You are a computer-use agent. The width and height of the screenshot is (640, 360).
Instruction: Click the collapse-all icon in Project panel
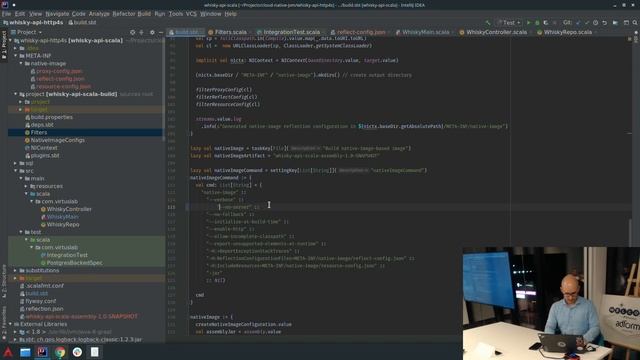[x=142, y=32]
